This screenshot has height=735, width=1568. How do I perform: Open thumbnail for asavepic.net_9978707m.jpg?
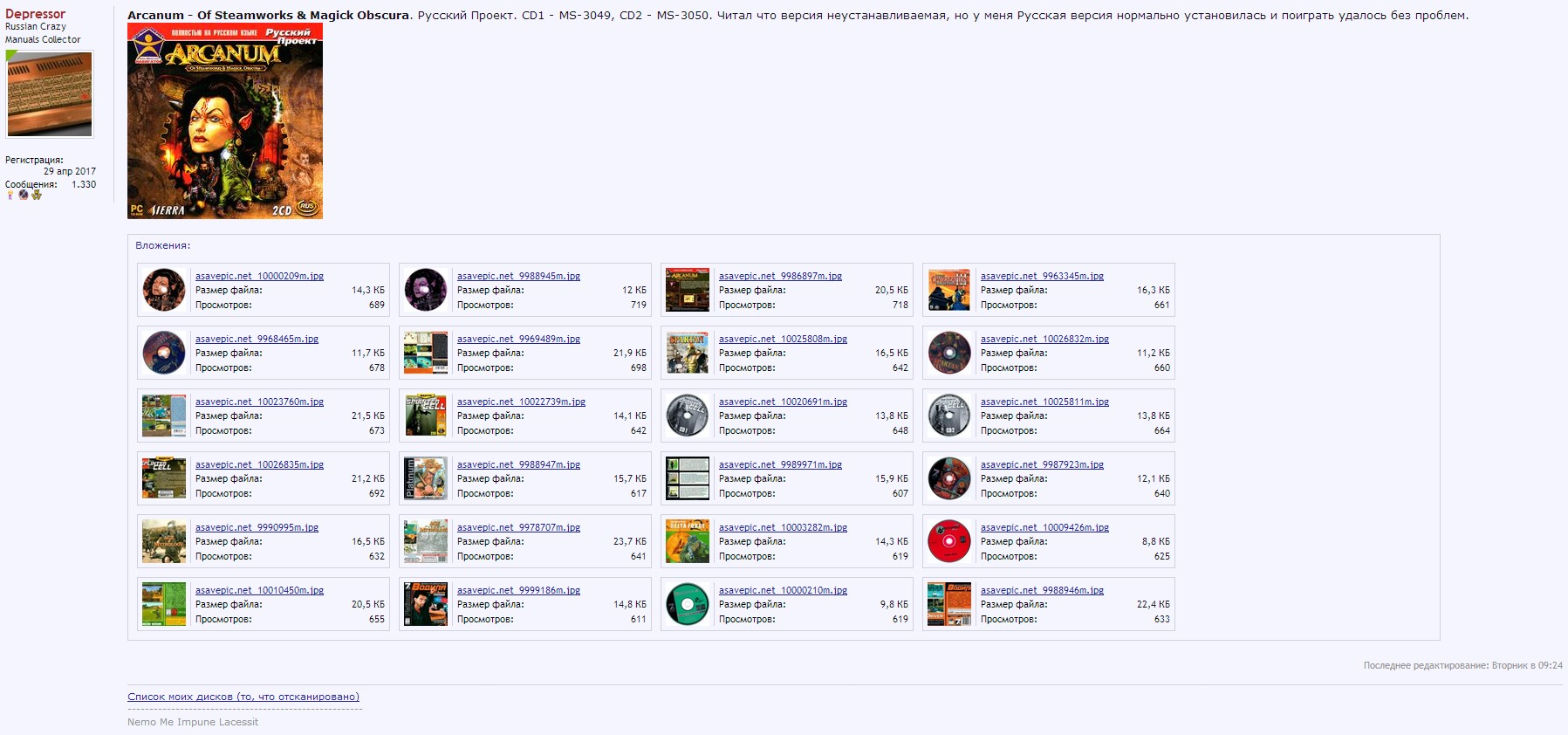(x=426, y=541)
